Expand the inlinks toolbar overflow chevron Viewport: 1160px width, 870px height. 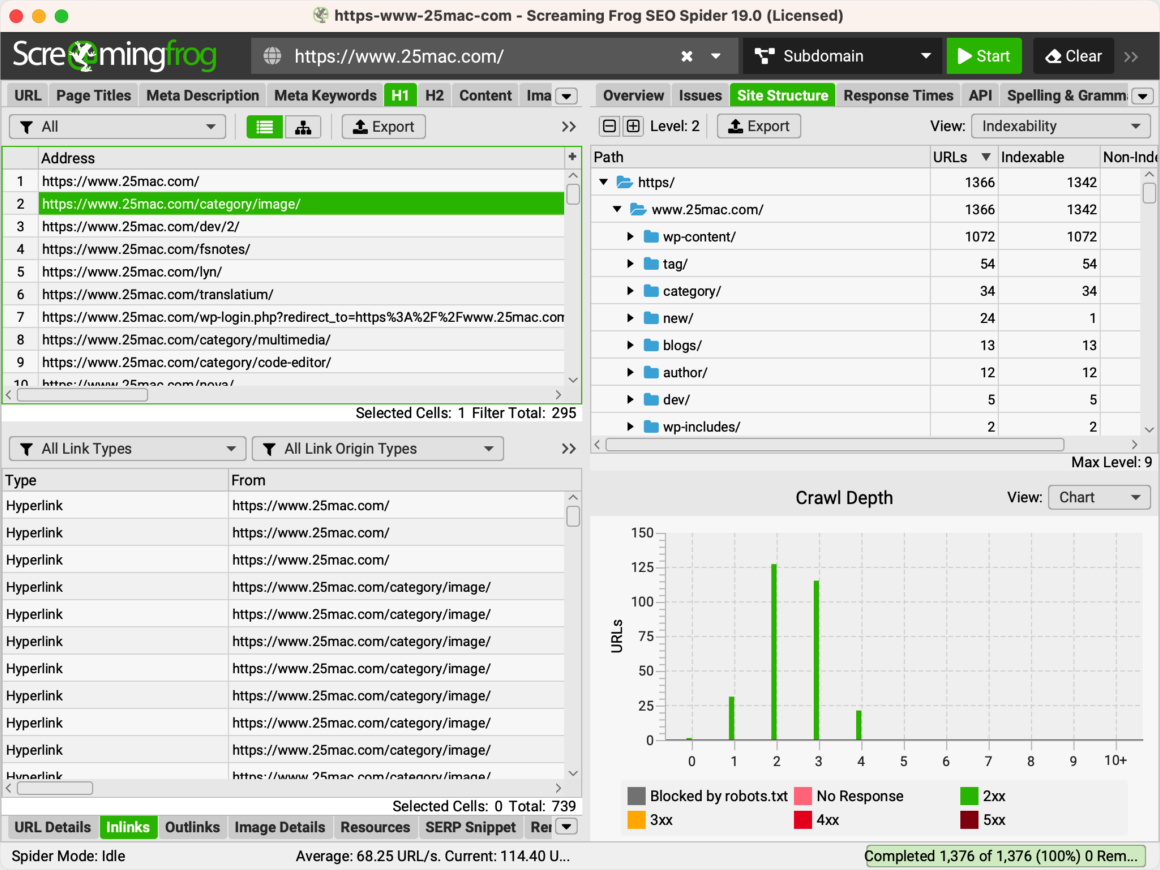(568, 448)
